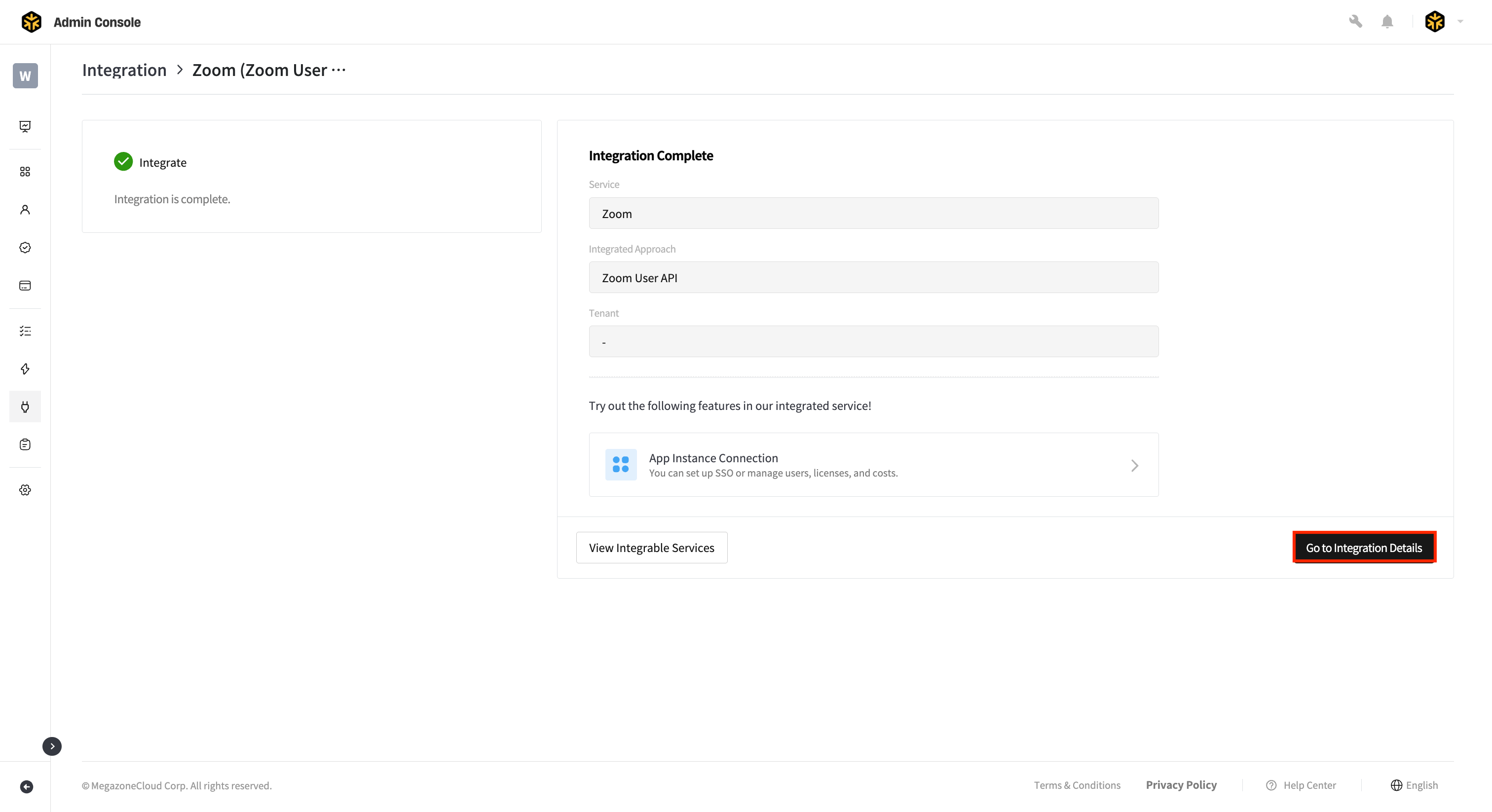Open the verified badge sidebar icon

click(25, 247)
